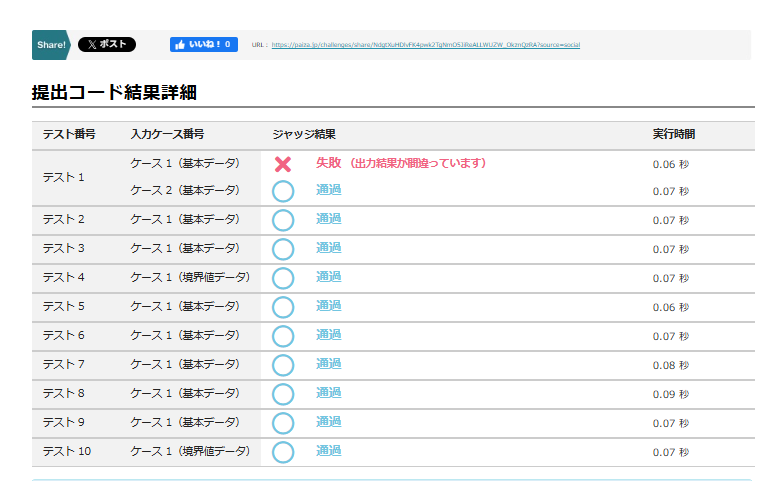Open the 通過 link for Test 5
Image resolution: width=763 pixels, height=481 pixels.
pyautogui.click(x=329, y=306)
